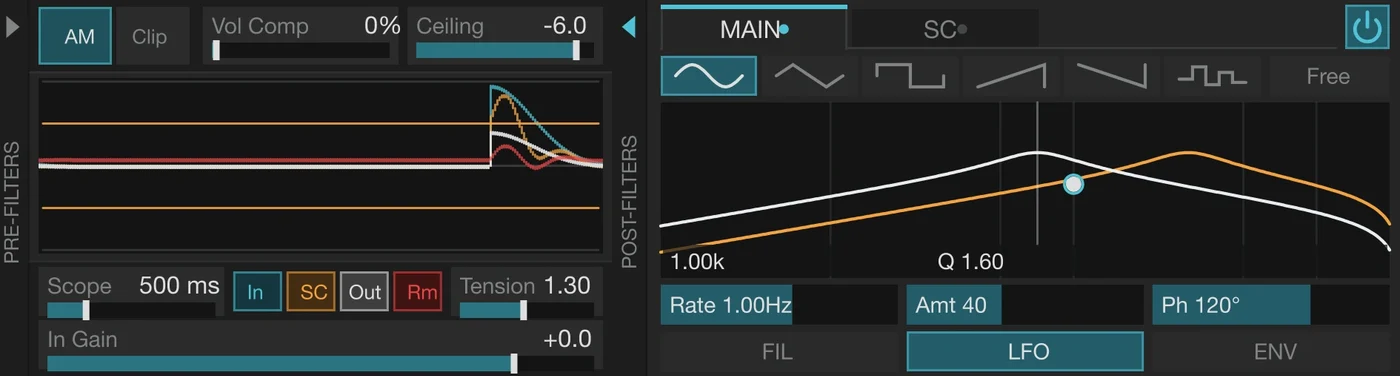Open the ENV section tab
This screenshot has height=376, width=1400.
click(x=1271, y=352)
